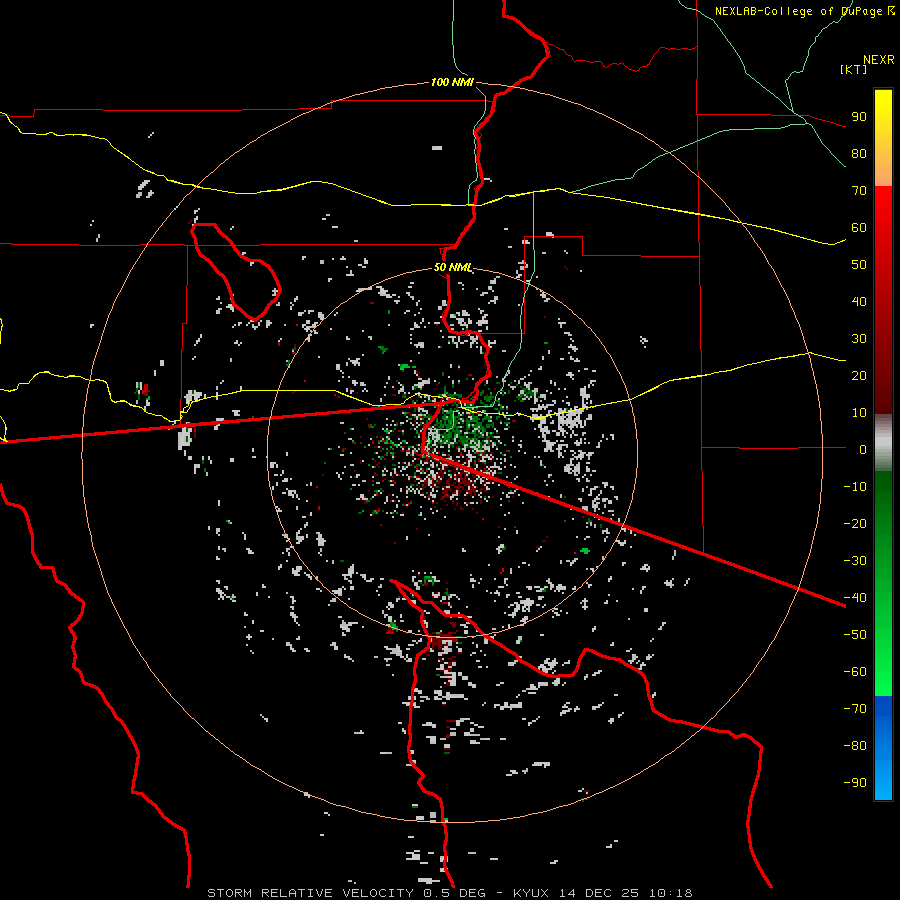Click the -80 value on velocity scale
Screen dimensions: 900x900
(x=855, y=746)
